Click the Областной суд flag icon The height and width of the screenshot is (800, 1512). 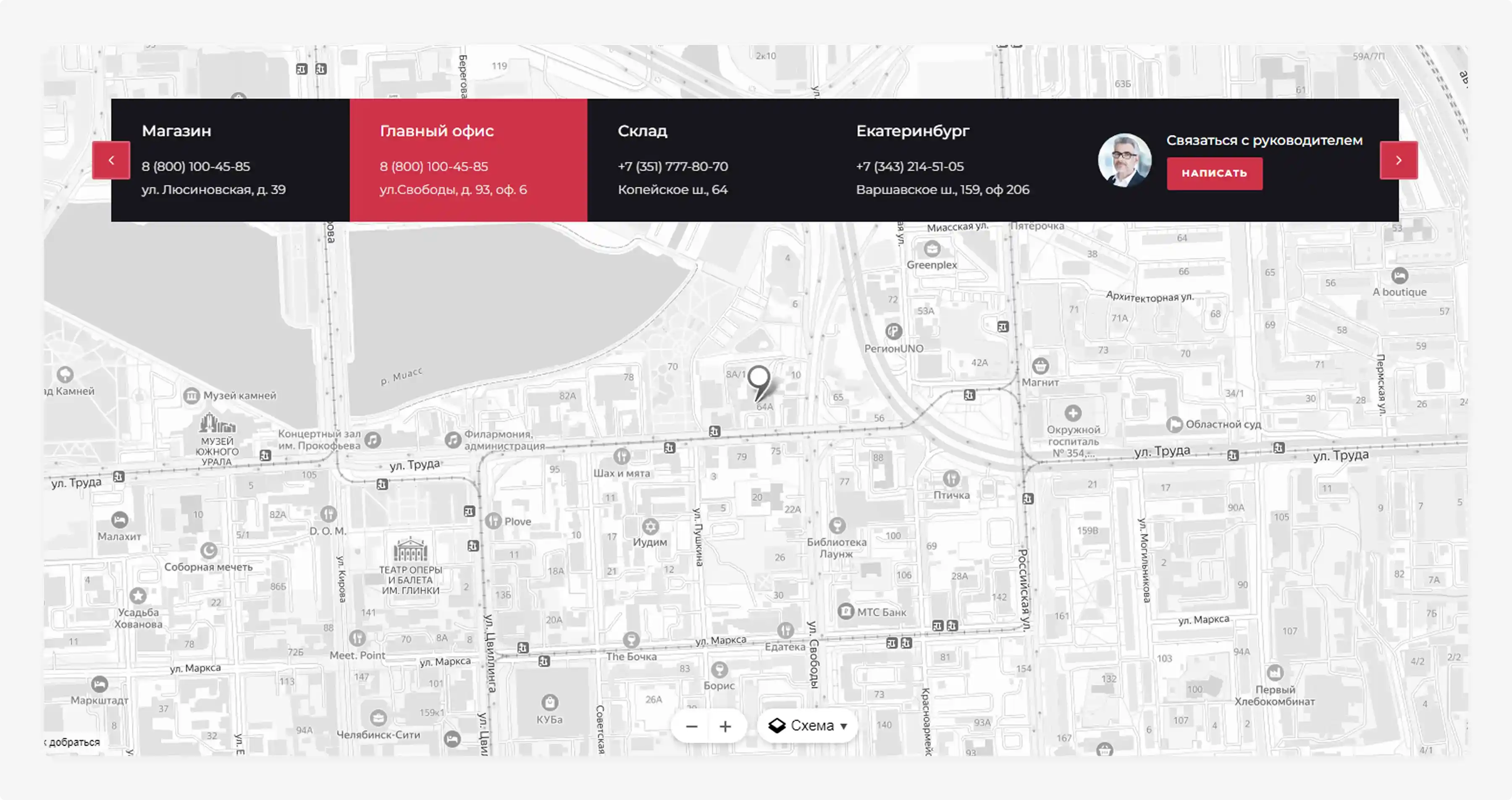(x=1174, y=425)
